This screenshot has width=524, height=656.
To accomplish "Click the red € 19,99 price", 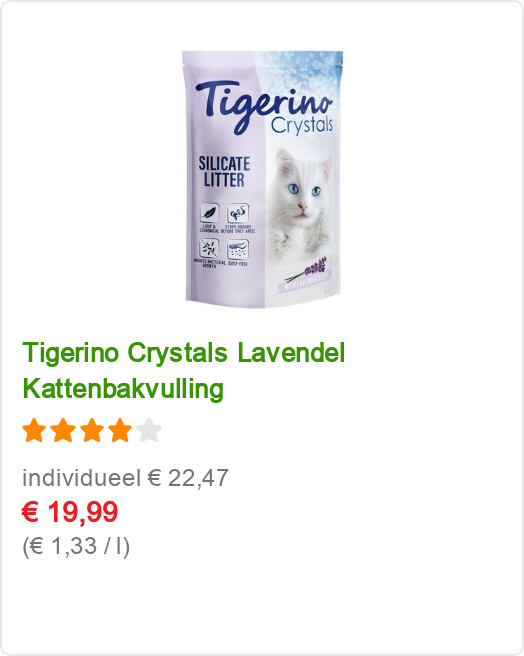I will (70, 512).
